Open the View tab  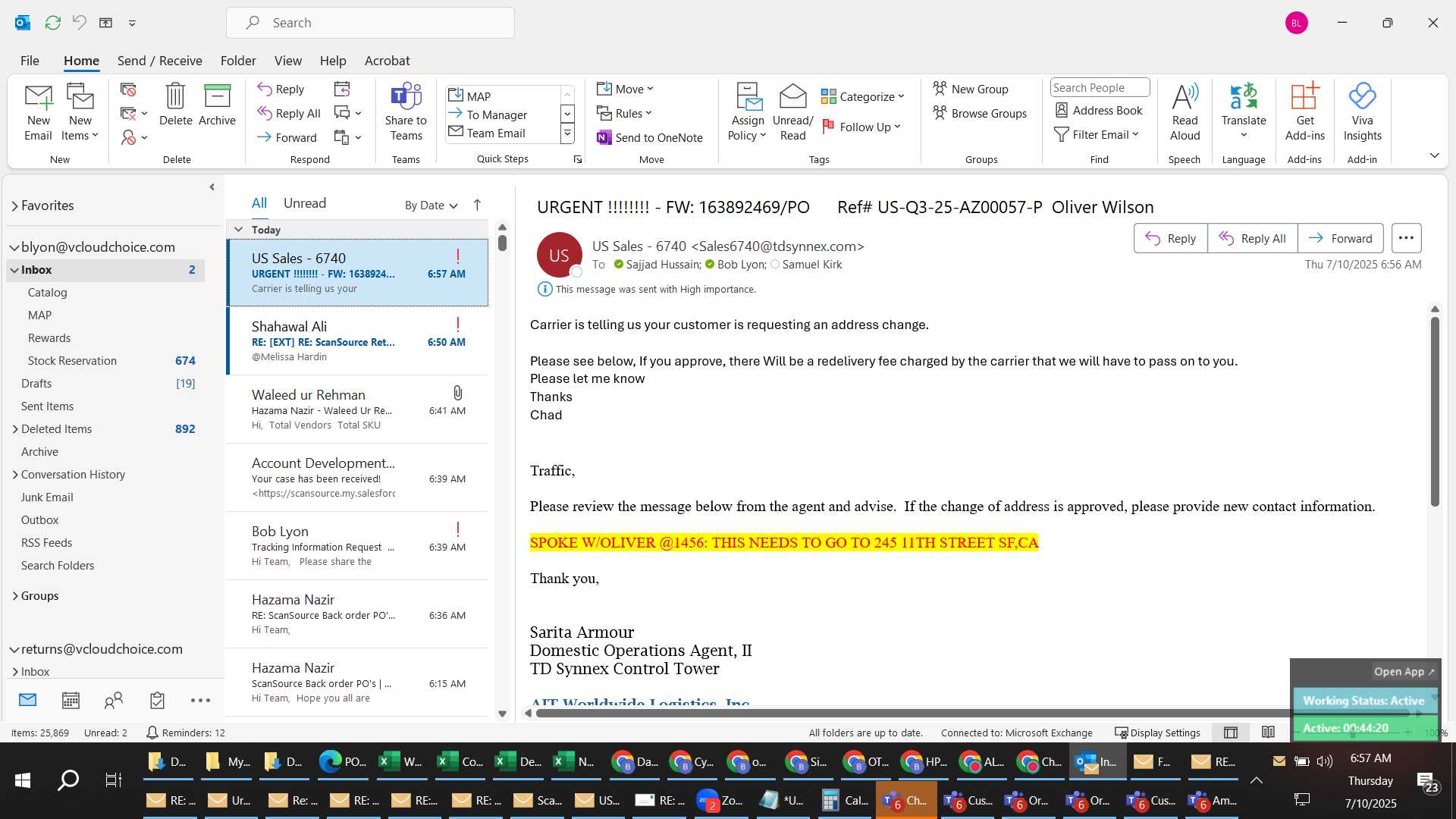287,61
